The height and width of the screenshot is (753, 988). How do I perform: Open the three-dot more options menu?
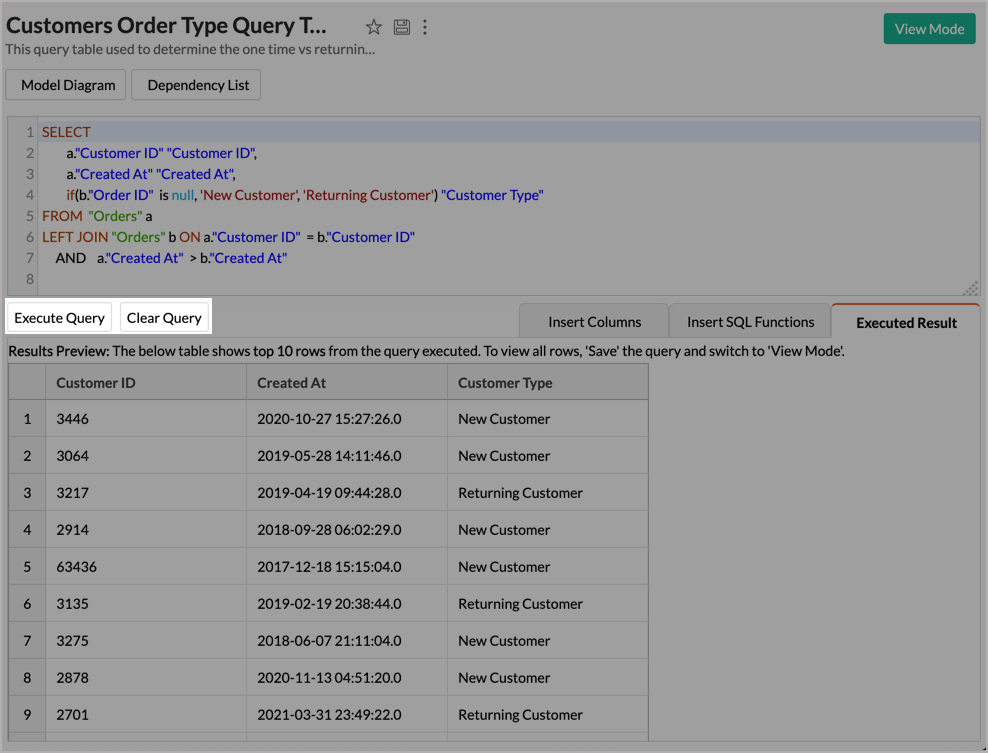[425, 28]
